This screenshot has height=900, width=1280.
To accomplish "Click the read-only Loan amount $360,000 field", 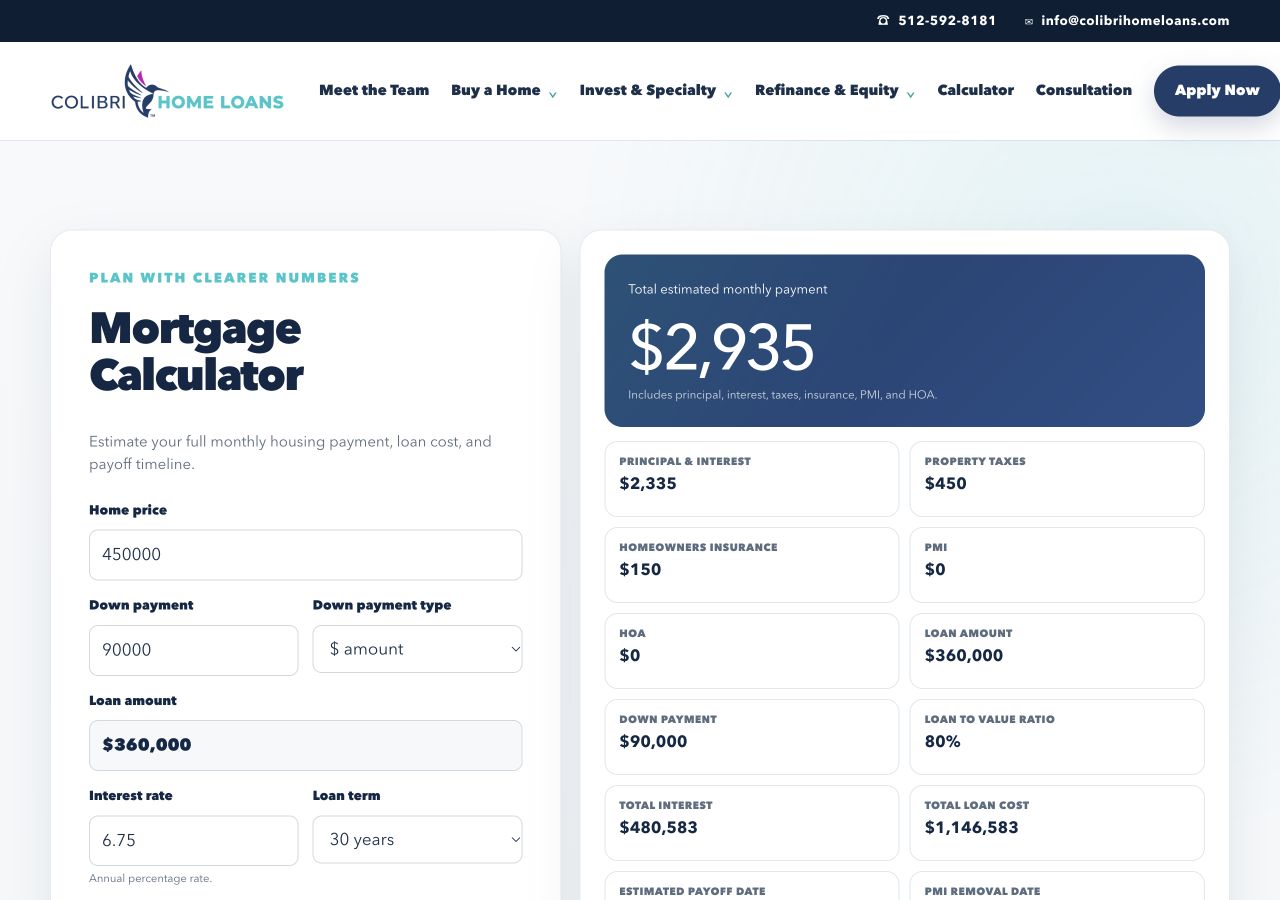I will pyautogui.click(x=305, y=745).
